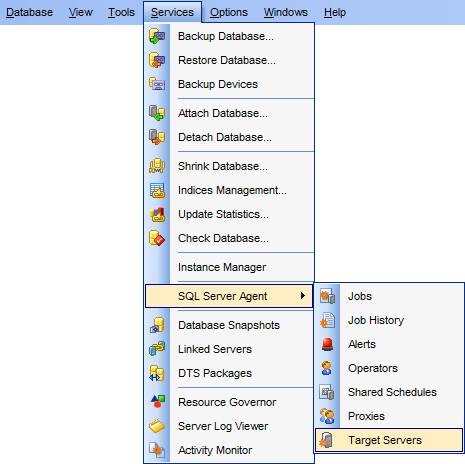Collapse the Services menu
Screen dimensions: 465x464
click(172, 12)
